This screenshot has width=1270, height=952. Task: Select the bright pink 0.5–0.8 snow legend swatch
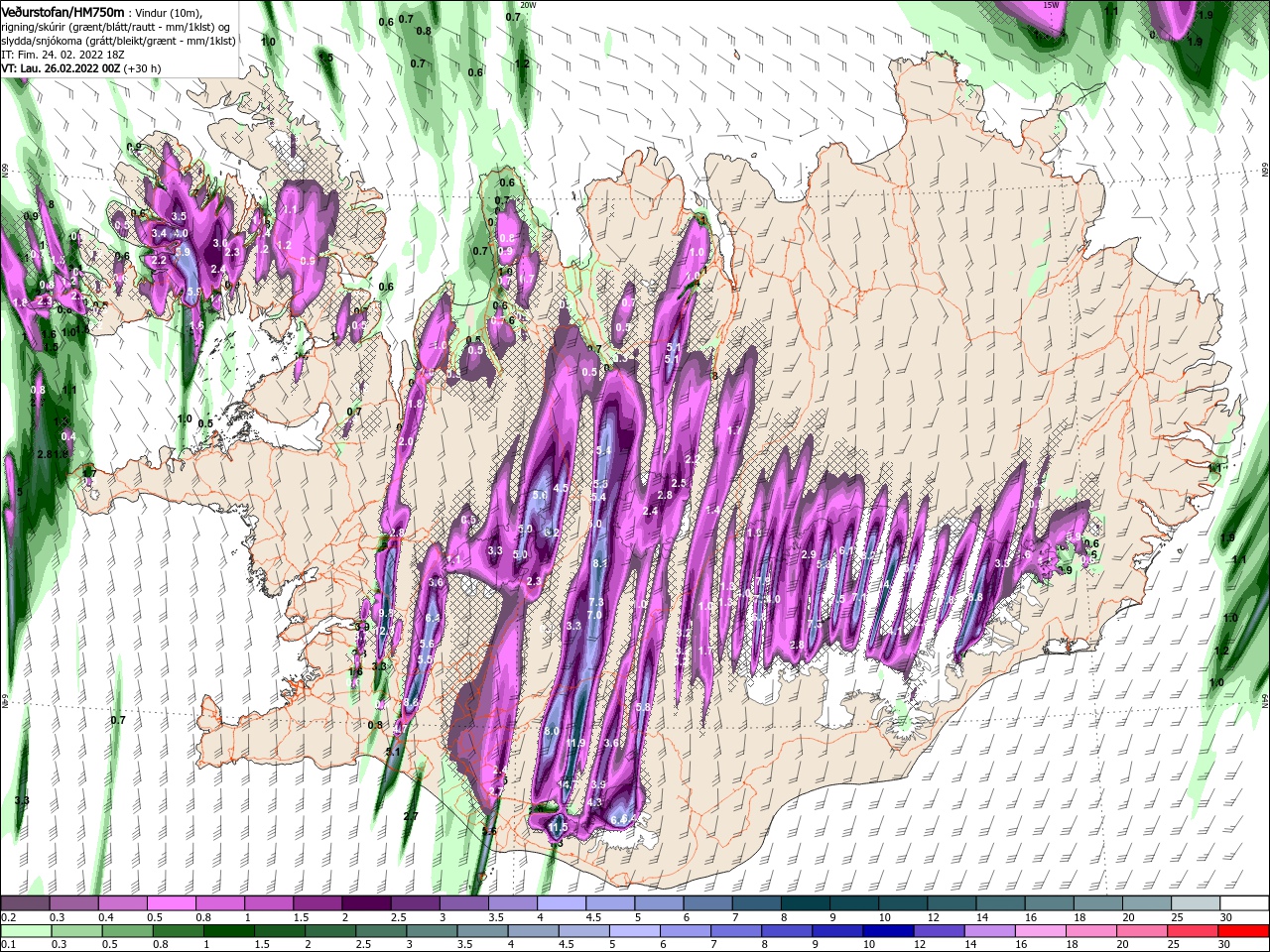[171, 903]
